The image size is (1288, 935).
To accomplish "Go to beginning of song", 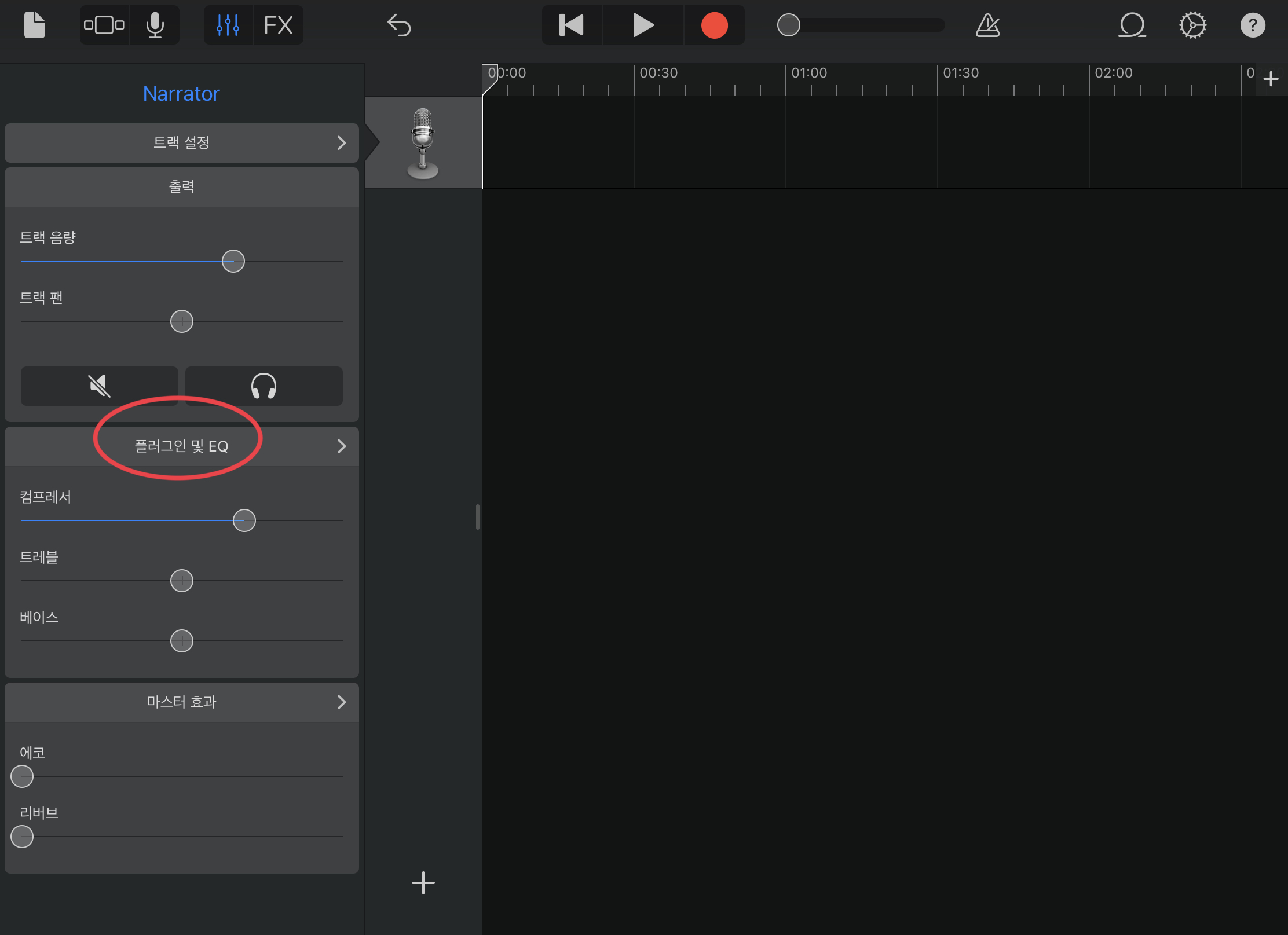I will (572, 25).
